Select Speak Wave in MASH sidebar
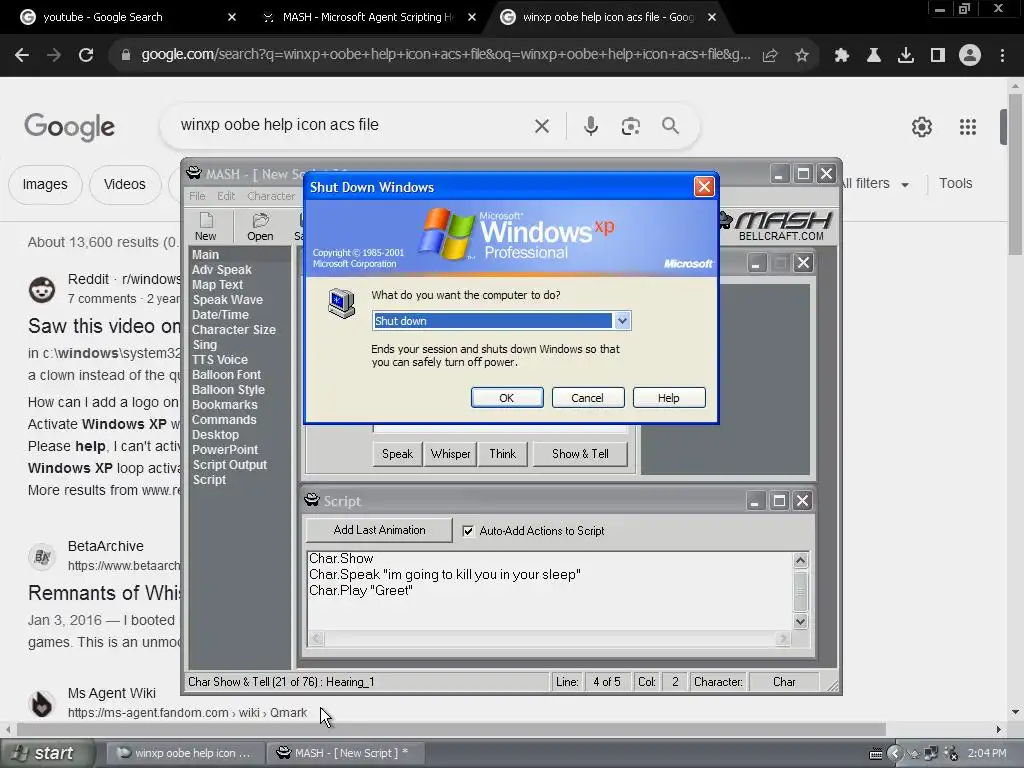The width and height of the screenshot is (1024, 768). [227, 300]
